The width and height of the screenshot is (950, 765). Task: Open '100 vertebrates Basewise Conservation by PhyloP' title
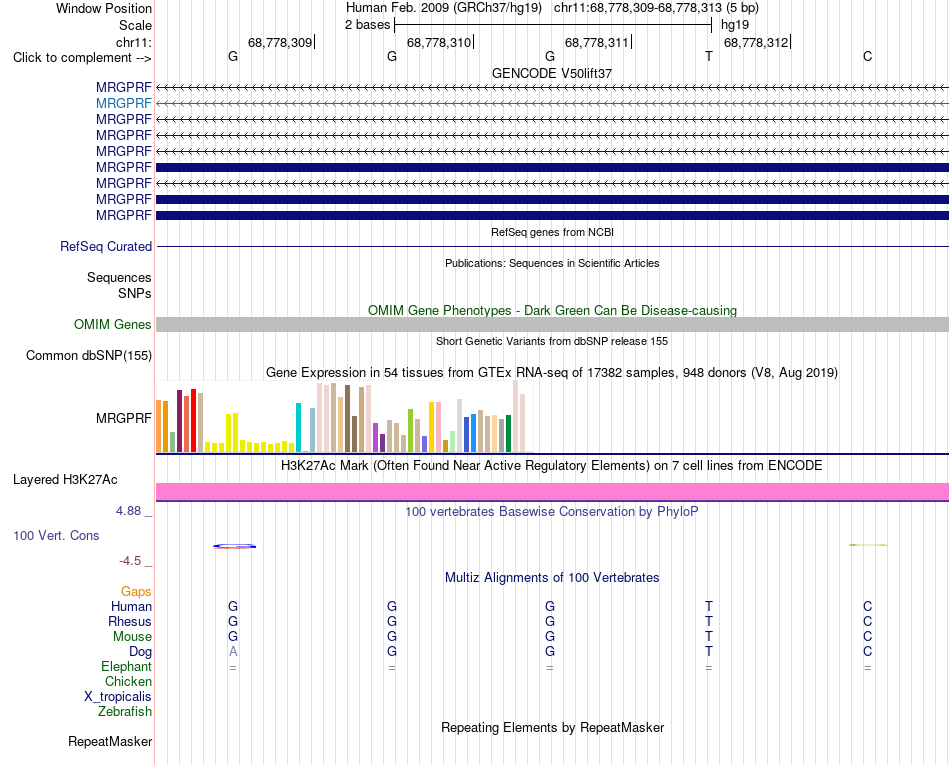coord(552,512)
